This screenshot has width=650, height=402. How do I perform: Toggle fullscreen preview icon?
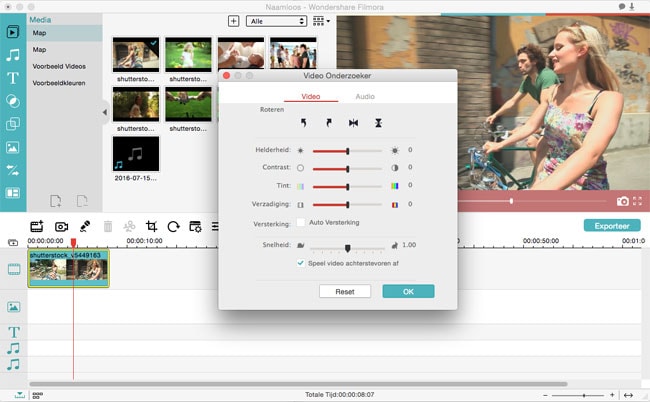(x=637, y=201)
